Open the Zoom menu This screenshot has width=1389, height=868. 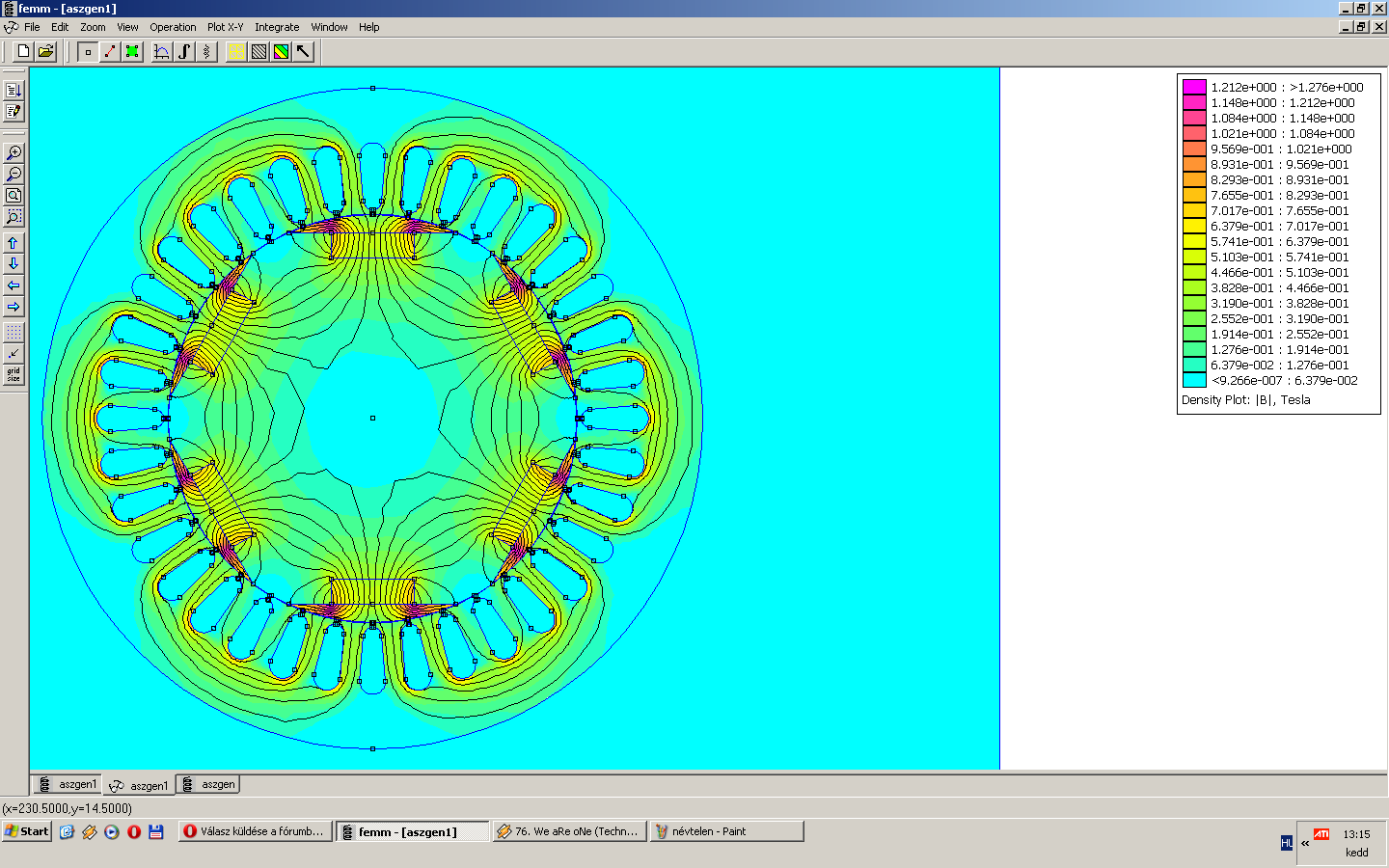[93, 27]
